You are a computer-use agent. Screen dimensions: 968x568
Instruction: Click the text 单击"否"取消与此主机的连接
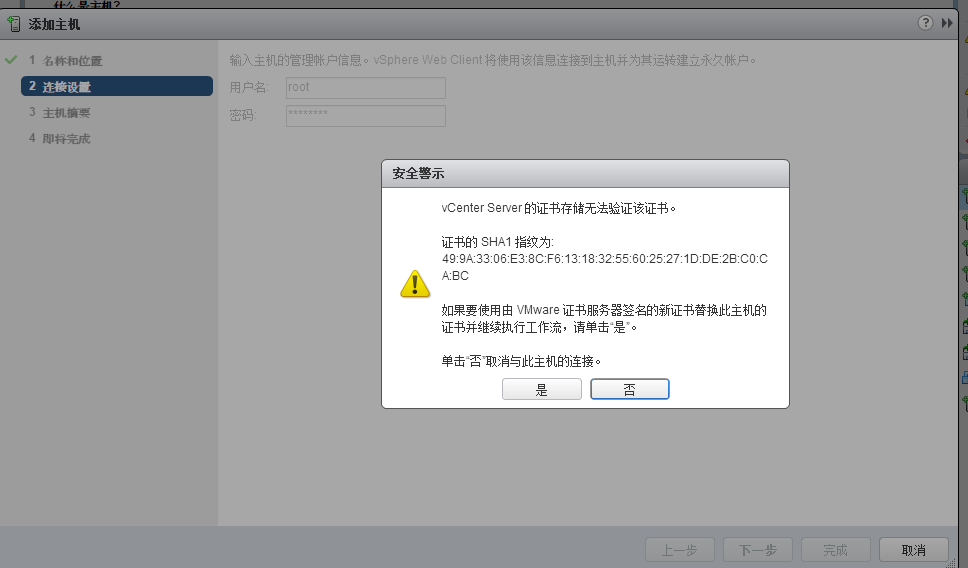(521, 361)
